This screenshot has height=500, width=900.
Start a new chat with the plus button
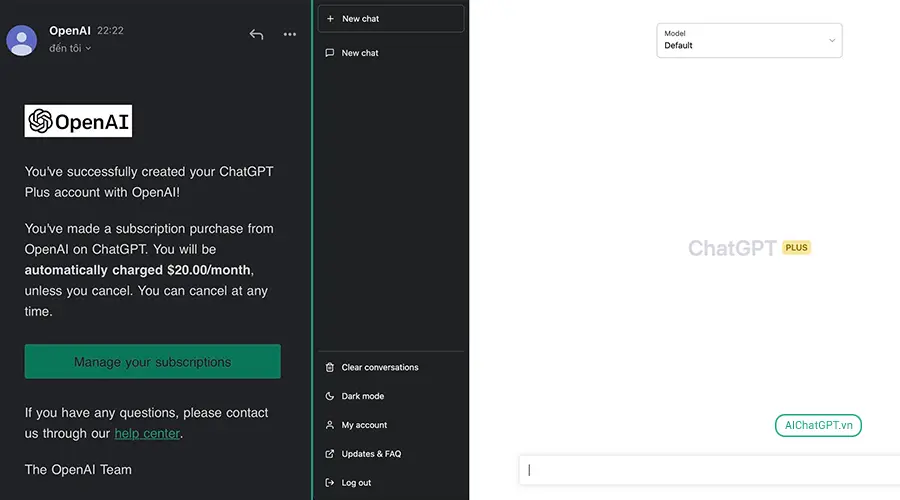[x=391, y=19]
